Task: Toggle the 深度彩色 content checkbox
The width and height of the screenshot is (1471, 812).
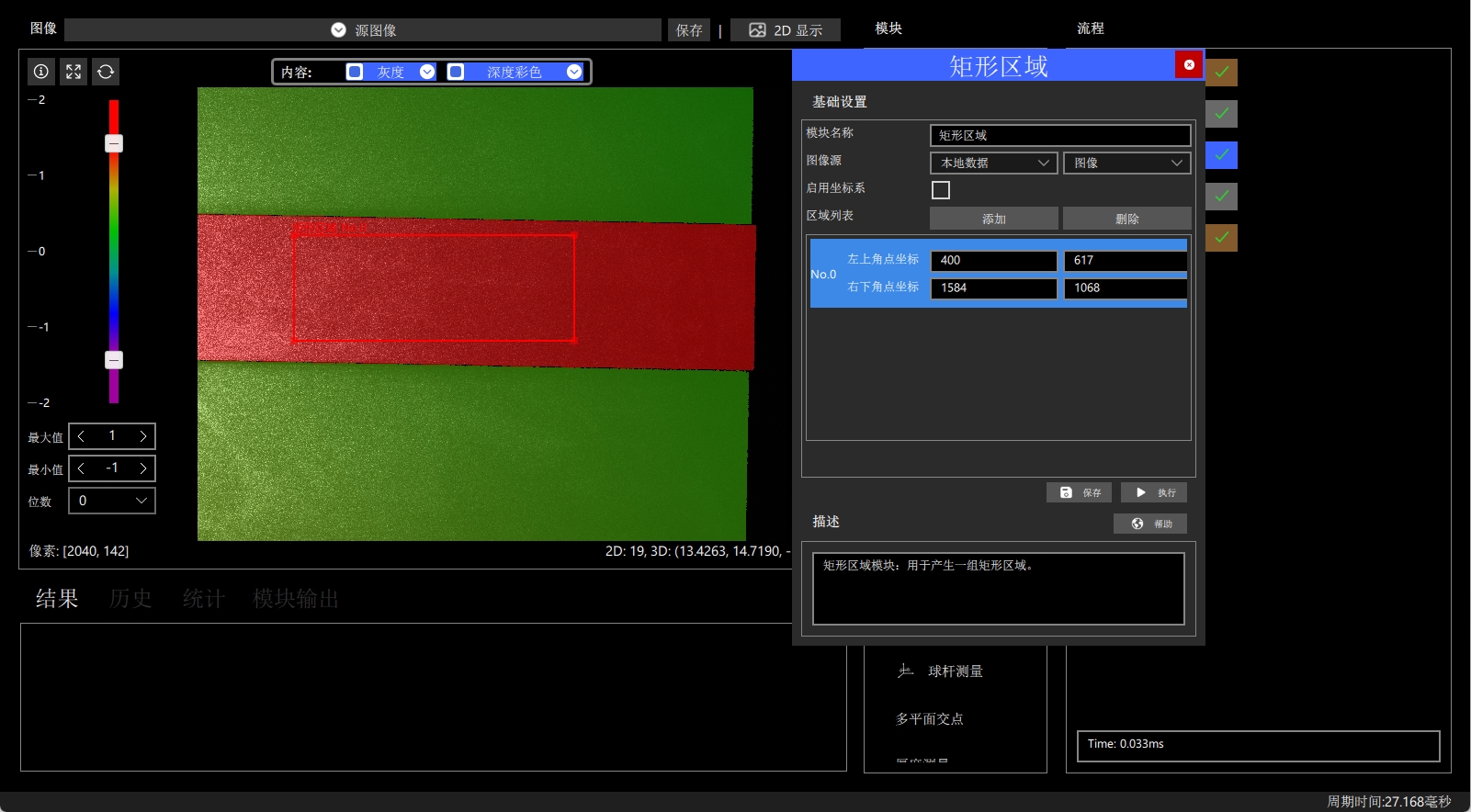Action: click(456, 72)
